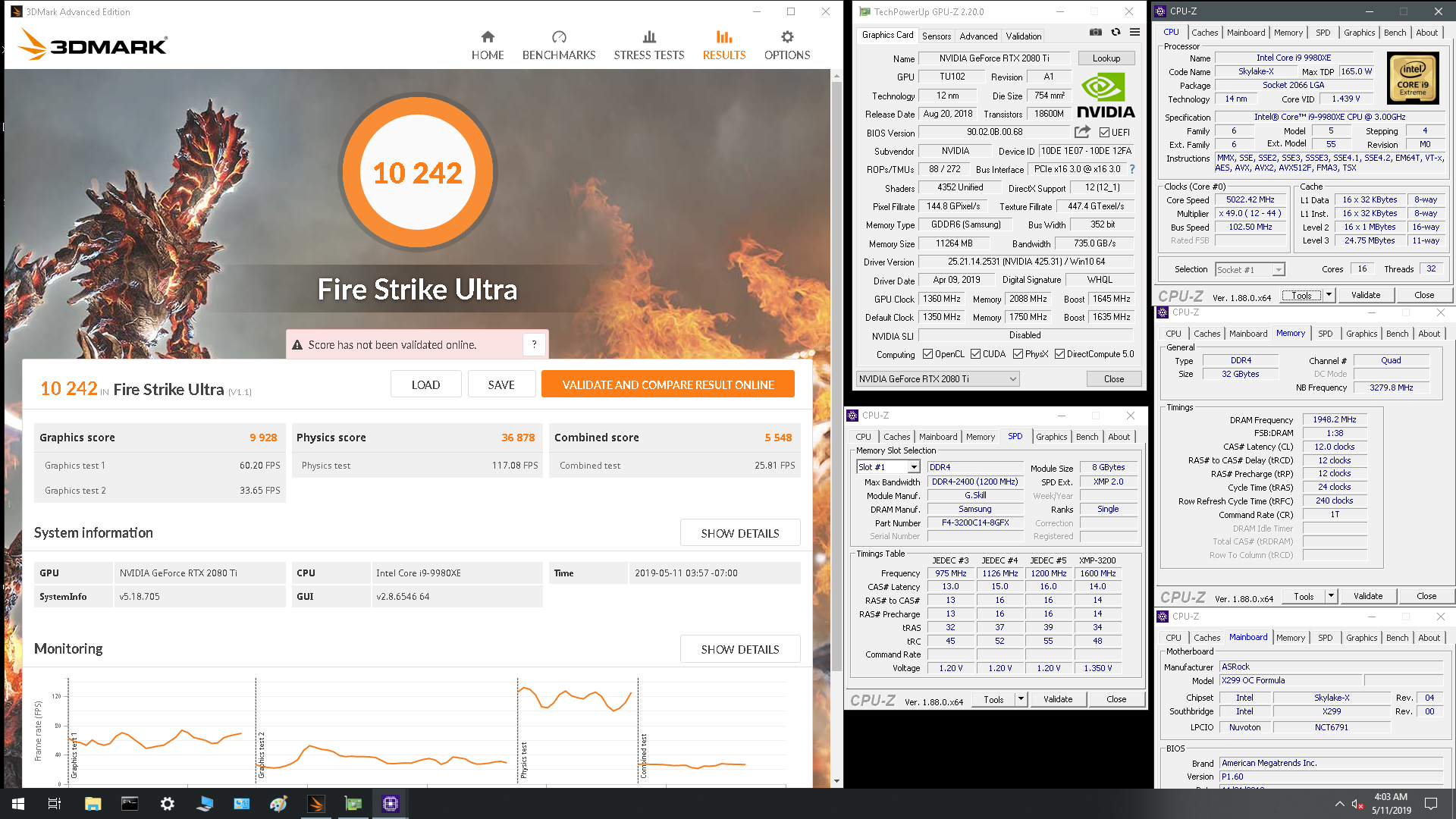The width and height of the screenshot is (1456, 819).
Task: Refresh GPU-Z data using the refresh icon
Action: pos(1116,32)
